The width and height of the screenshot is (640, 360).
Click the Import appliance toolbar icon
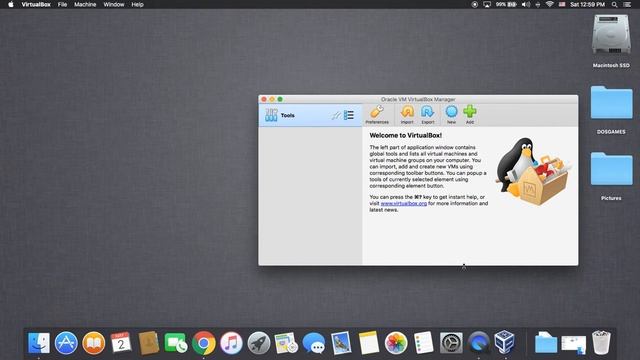click(x=407, y=115)
